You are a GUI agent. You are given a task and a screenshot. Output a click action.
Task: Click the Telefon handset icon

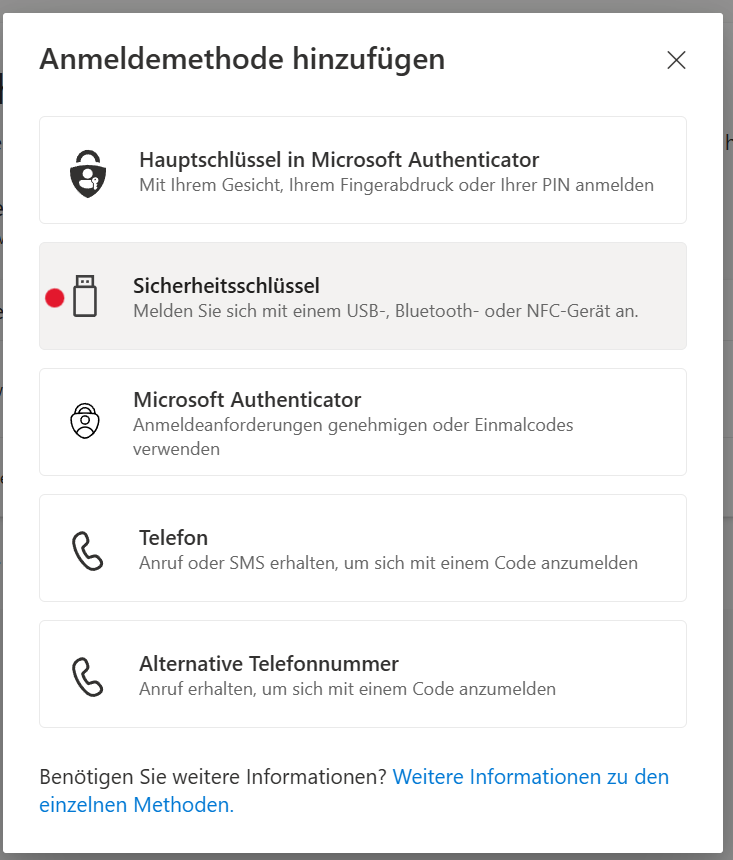coord(87,549)
